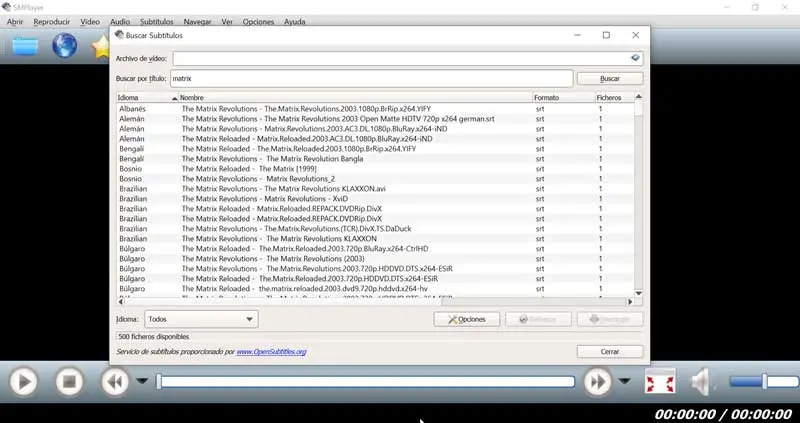Screen dimensions: 800x423
Task: Browse video file with blue icon
Action: point(635,58)
